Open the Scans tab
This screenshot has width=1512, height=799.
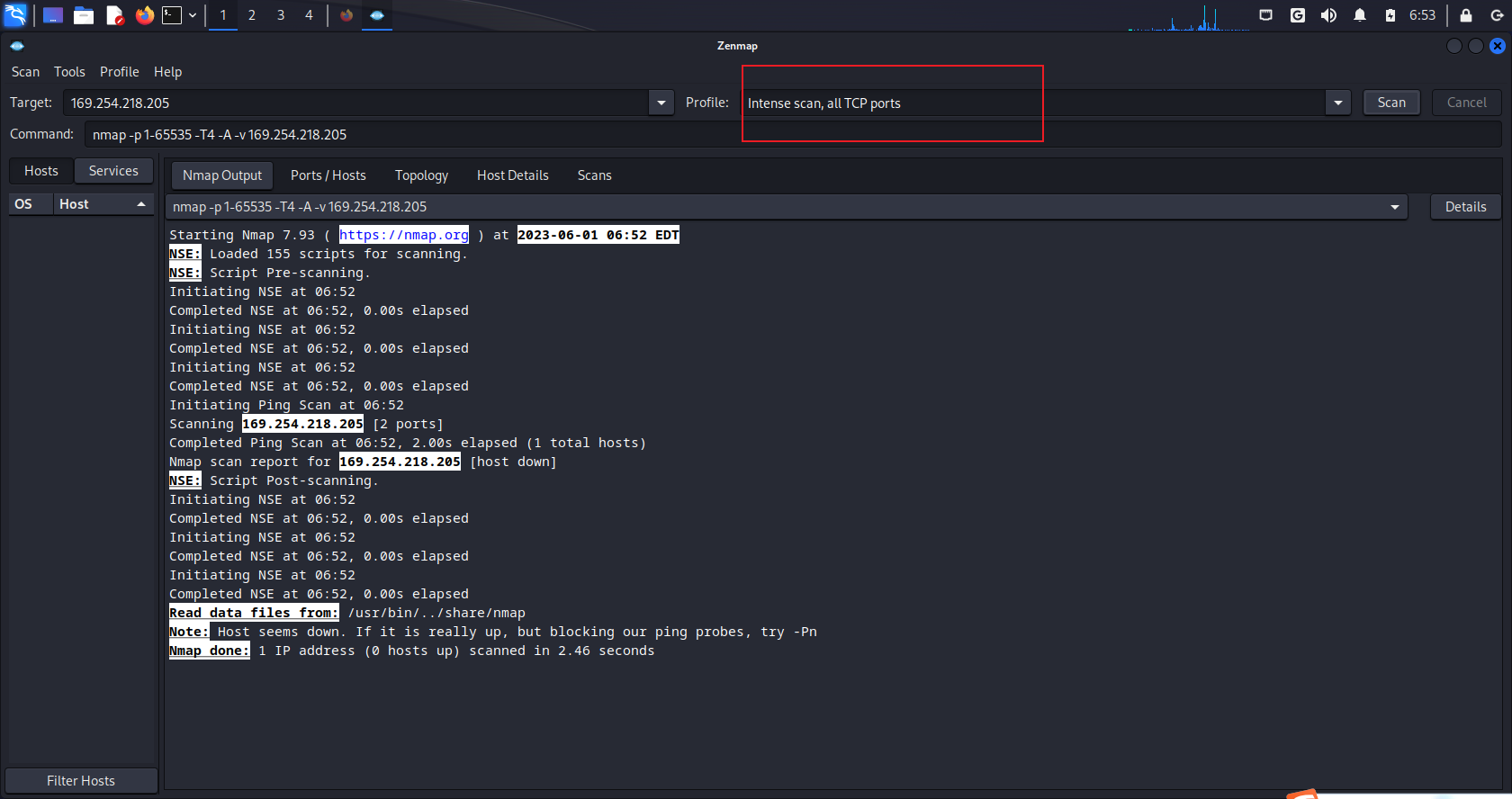click(x=595, y=175)
